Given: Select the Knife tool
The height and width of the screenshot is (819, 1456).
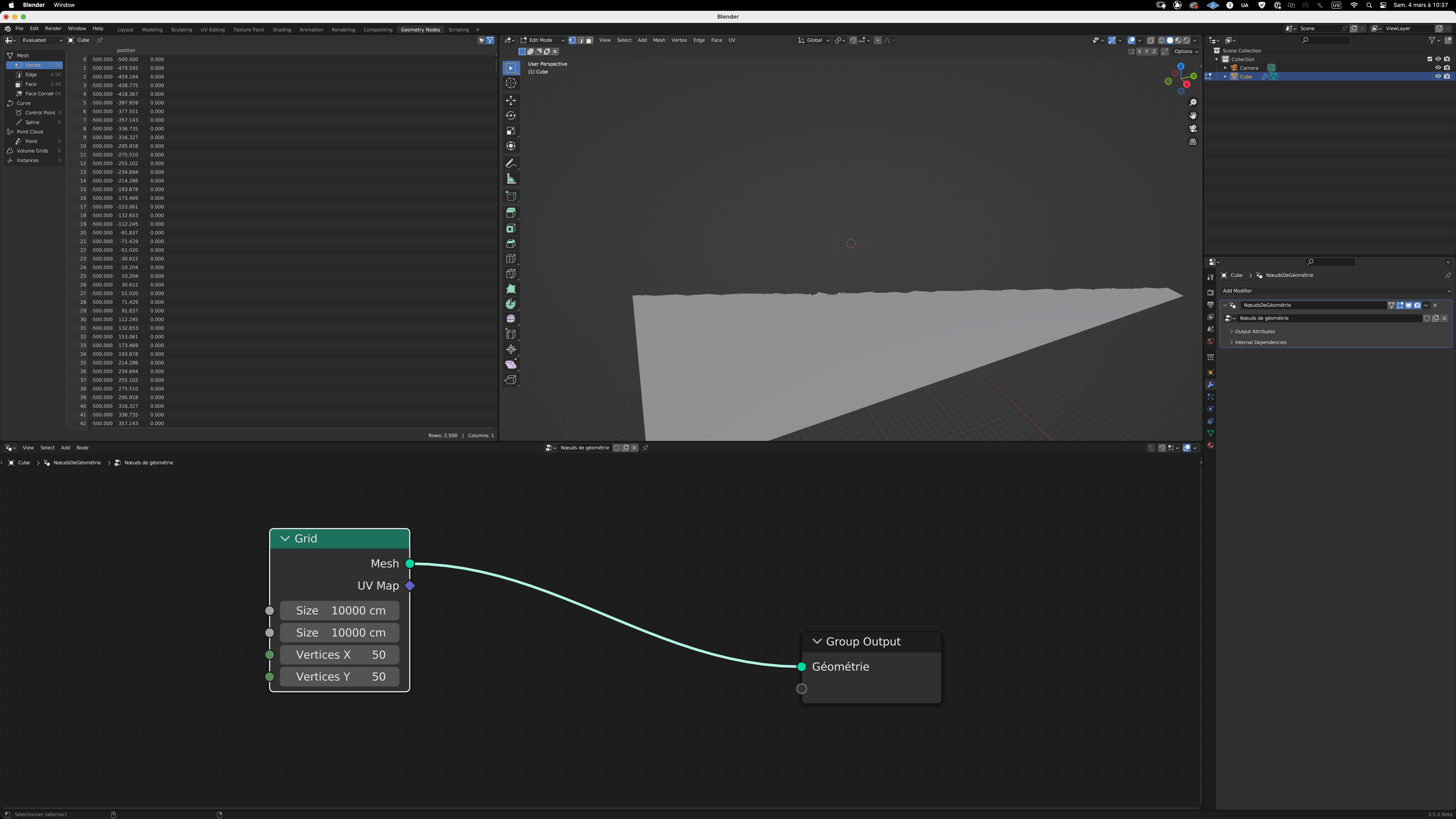Looking at the screenshot, I should pos(511,274).
